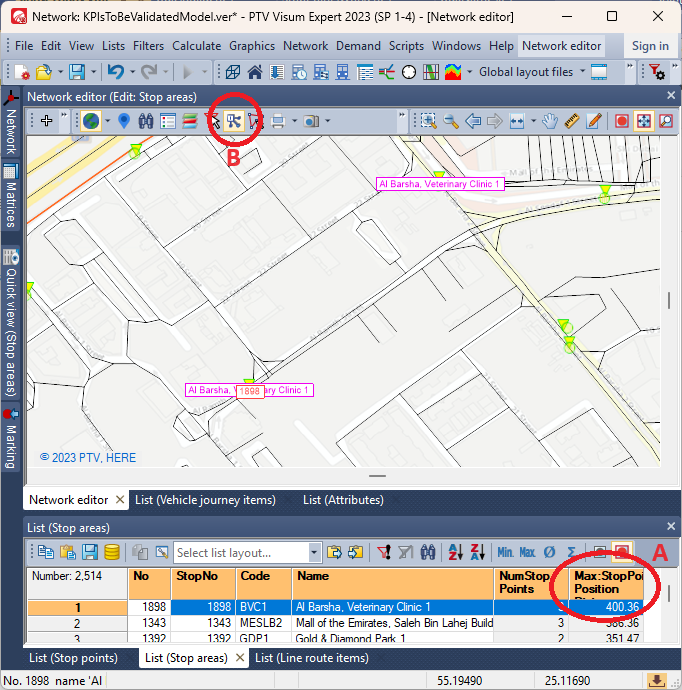682x690 pixels.
Task: Toggle the filter icon in list toolbar
Action: 383,552
